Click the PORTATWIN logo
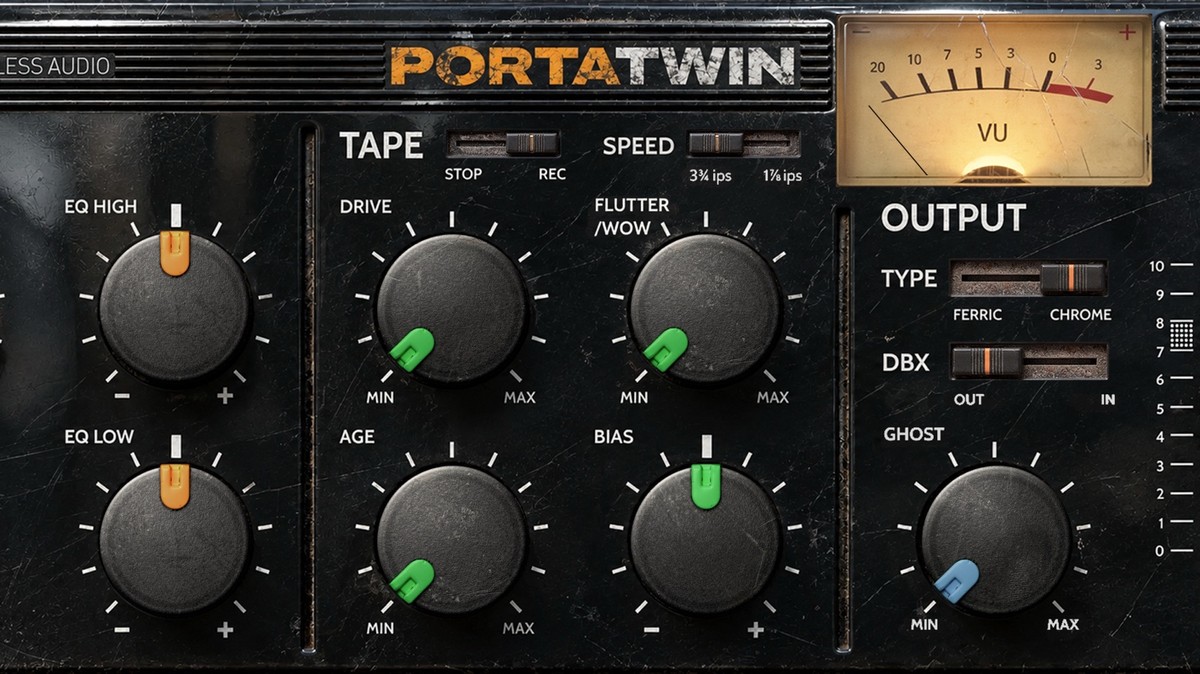 [592, 66]
